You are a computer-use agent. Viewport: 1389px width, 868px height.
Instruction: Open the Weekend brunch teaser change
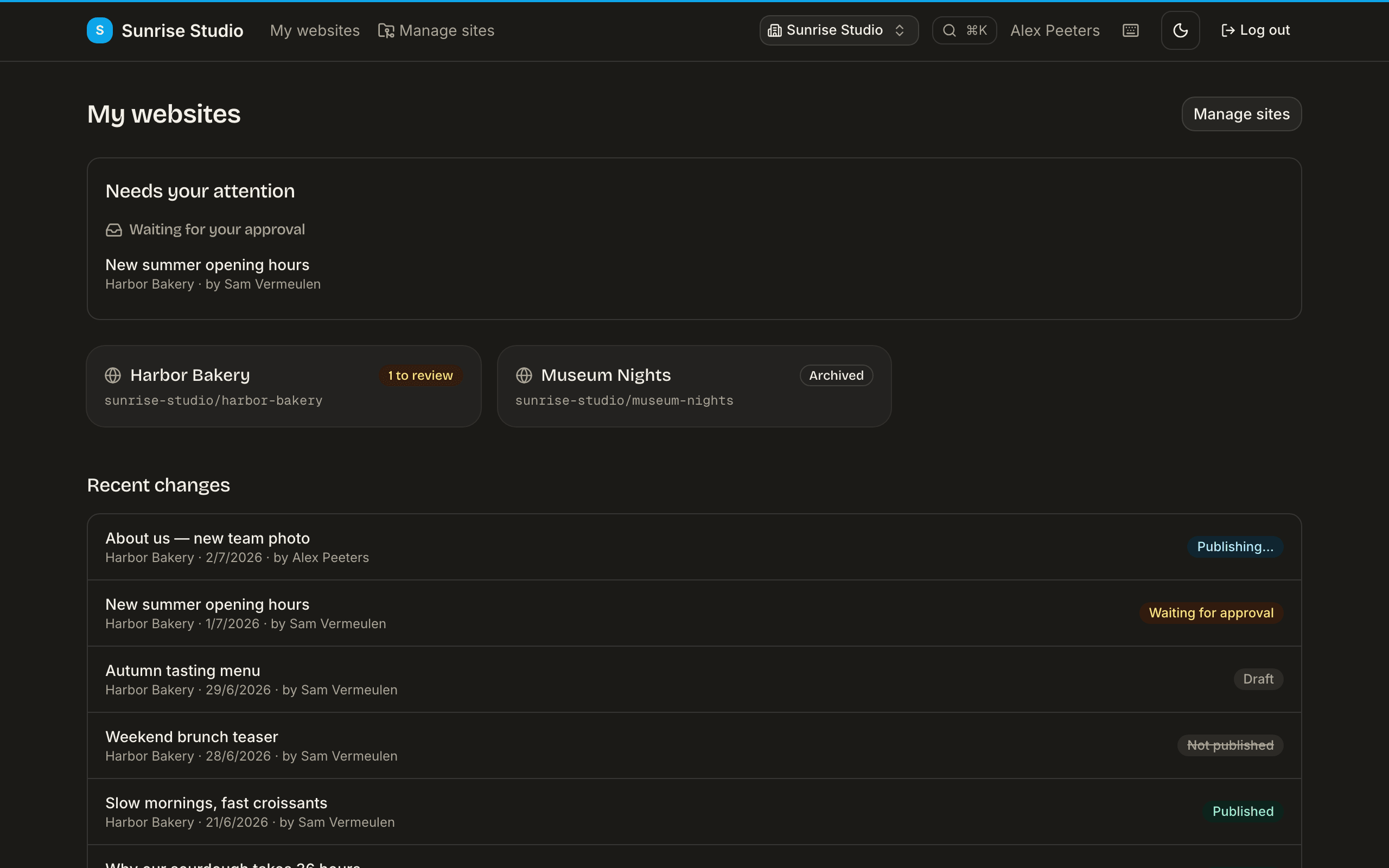point(694,745)
